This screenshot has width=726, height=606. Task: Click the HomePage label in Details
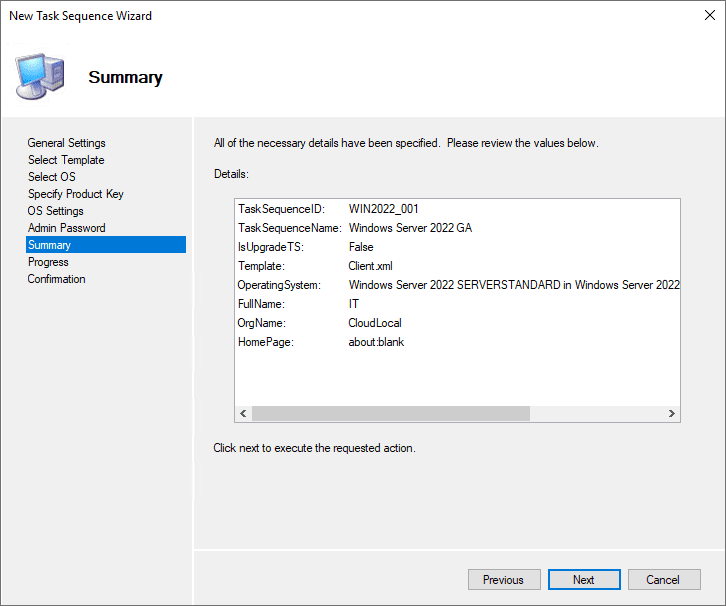(266, 342)
